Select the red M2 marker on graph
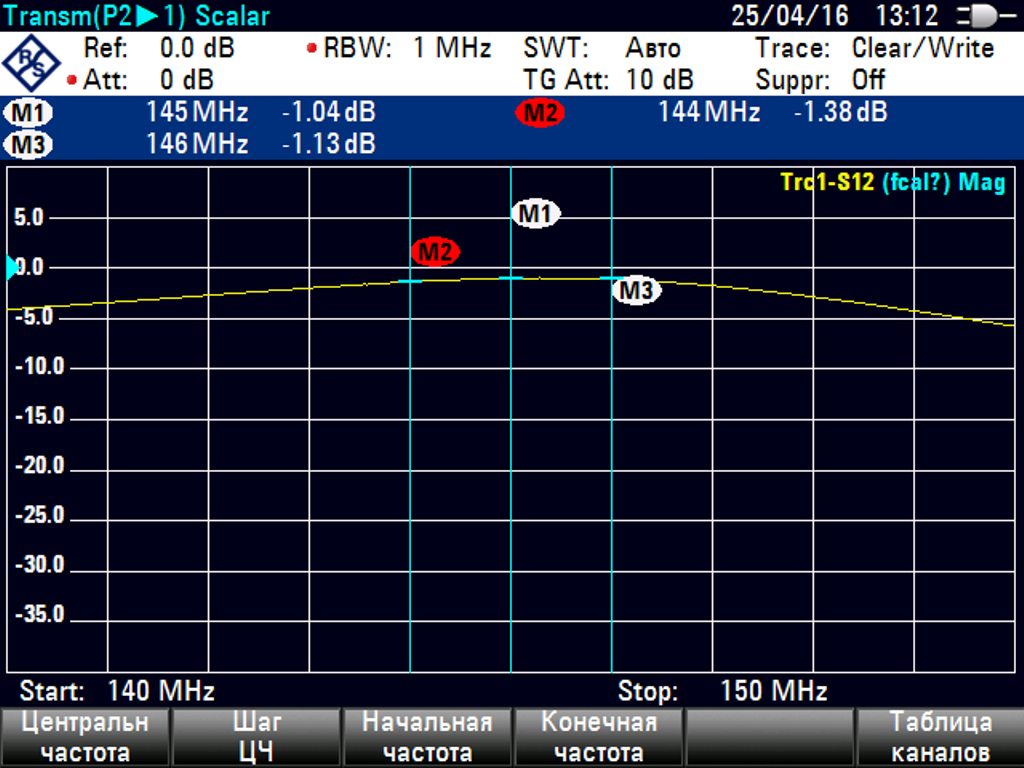This screenshot has width=1024, height=768. tap(435, 252)
